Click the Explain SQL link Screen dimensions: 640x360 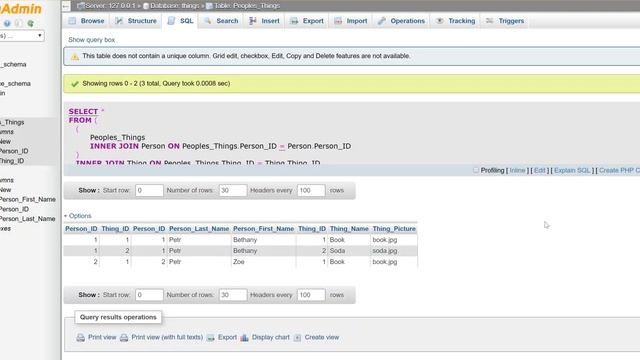(x=572, y=171)
